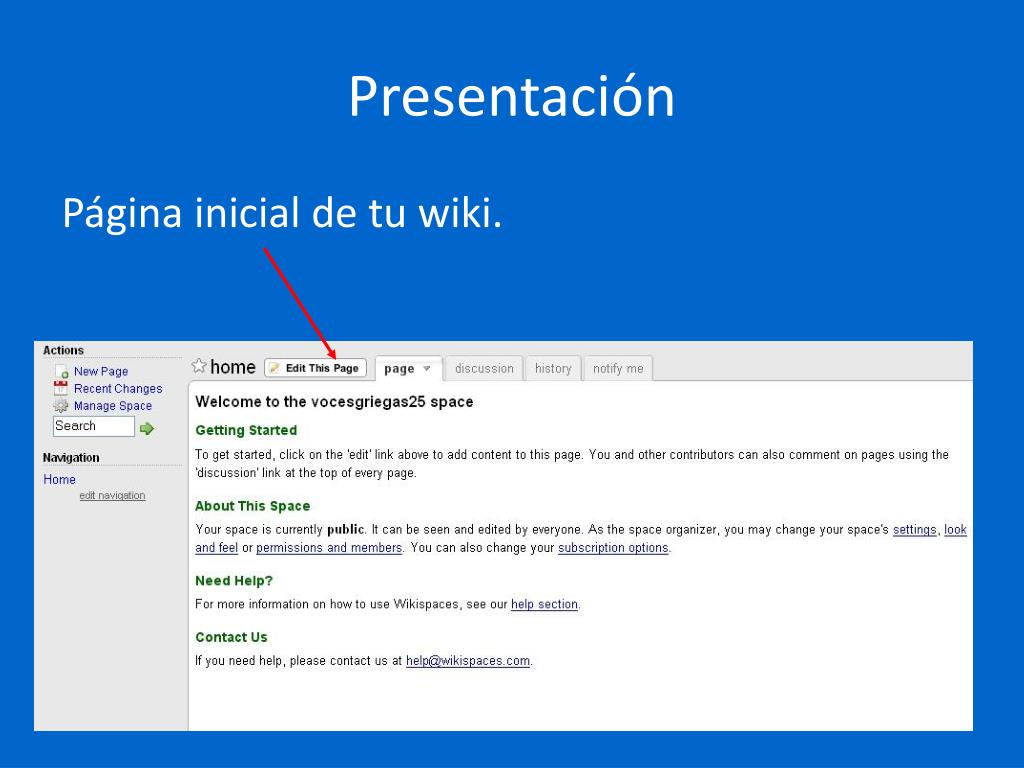The height and width of the screenshot is (768, 1024).
Task: Open the Manage Space link
Action: [x=113, y=406]
